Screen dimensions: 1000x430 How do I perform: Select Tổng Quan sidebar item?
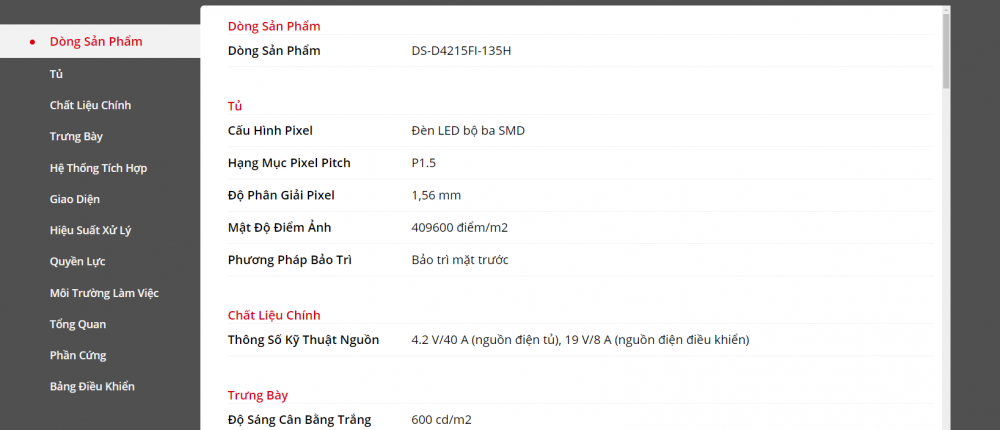point(78,324)
